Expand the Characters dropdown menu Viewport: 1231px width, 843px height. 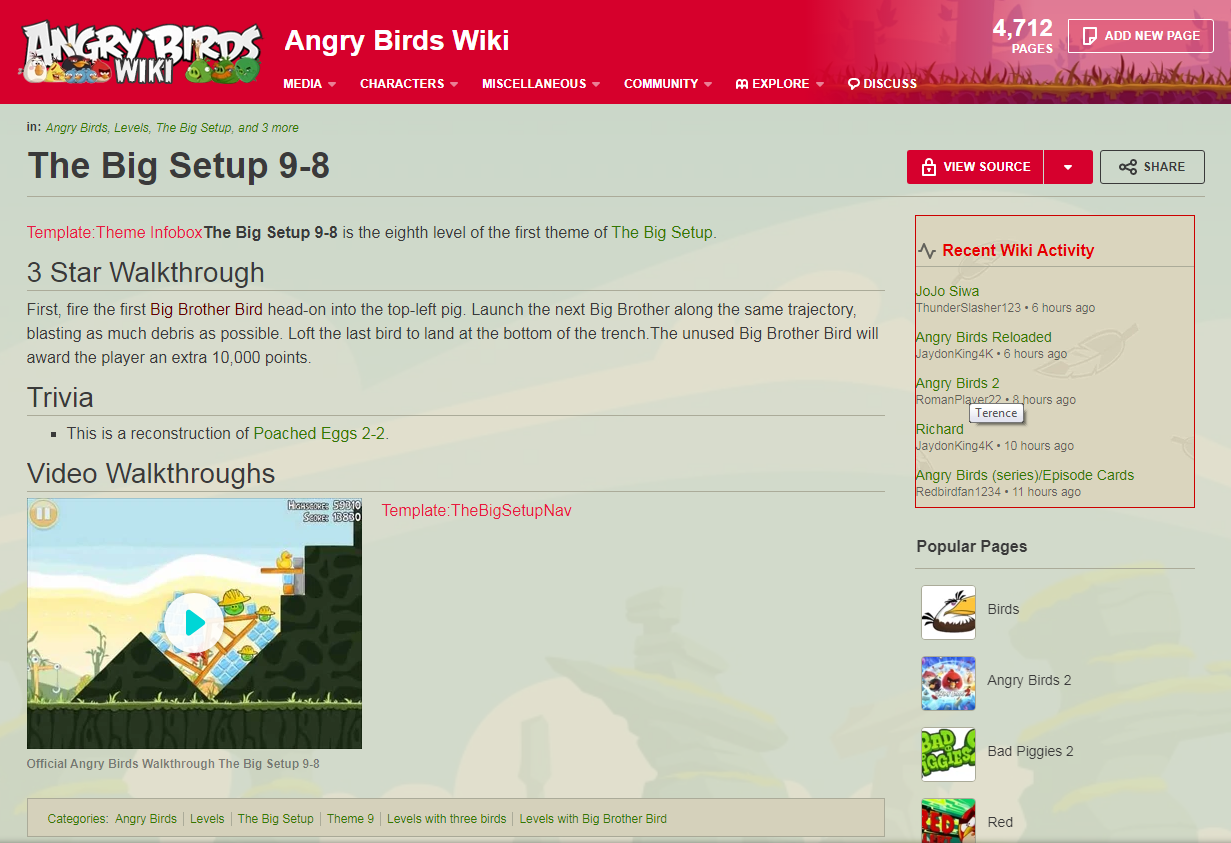click(x=409, y=84)
